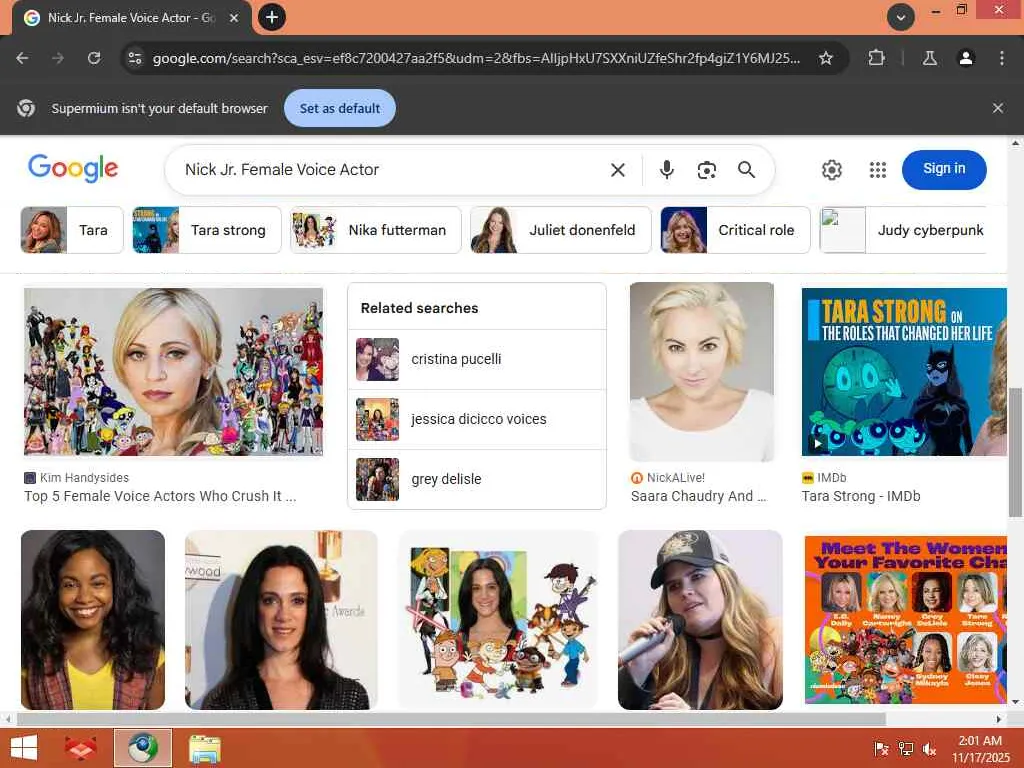Open the browser profile avatar

pos(966,58)
